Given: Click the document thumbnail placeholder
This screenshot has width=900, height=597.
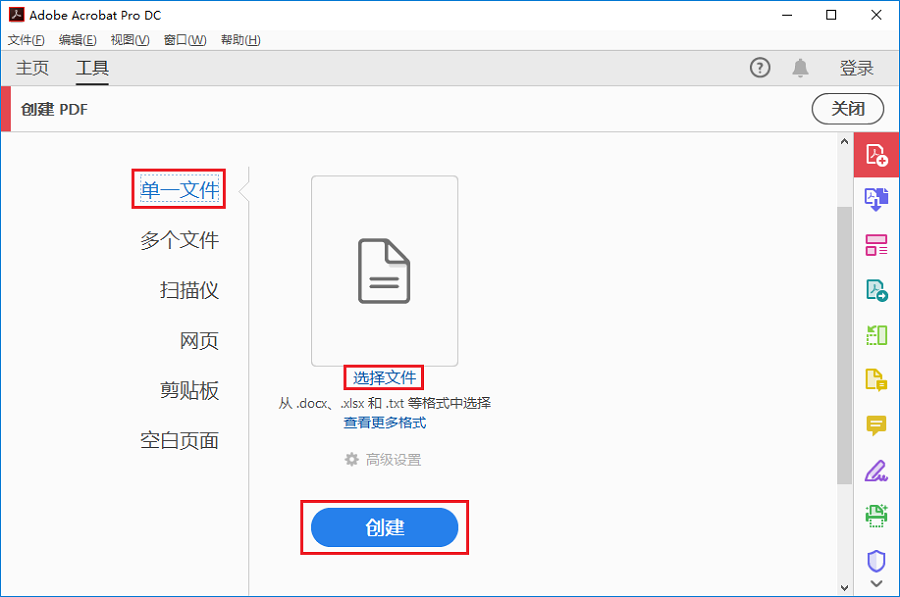Looking at the screenshot, I should (385, 271).
